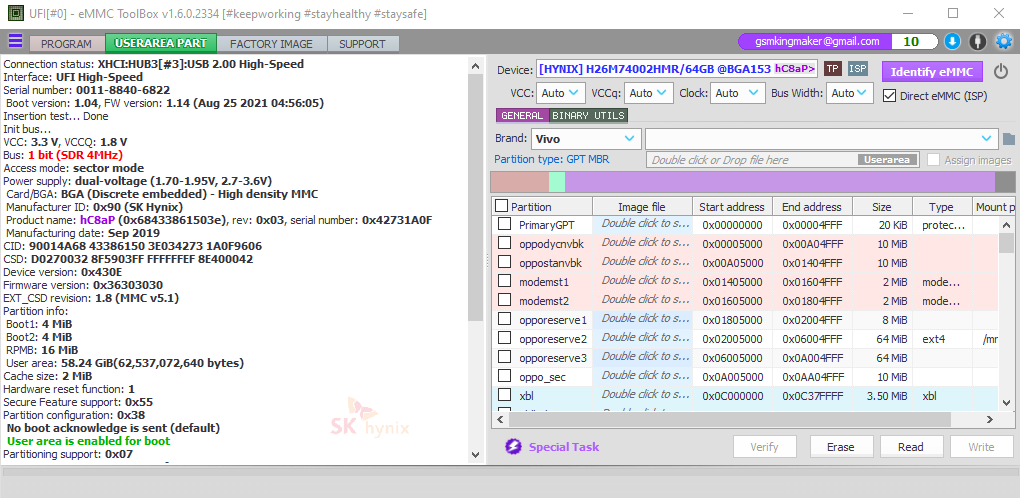Viewport: 1020px width, 498px height.
Task: Click the Image file cell for PrimaryGPT
Action: point(642,224)
